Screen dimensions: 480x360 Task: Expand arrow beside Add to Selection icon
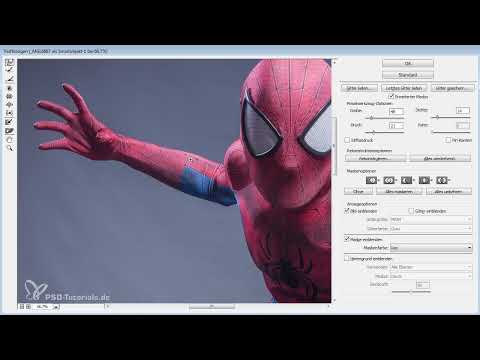point(396,180)
